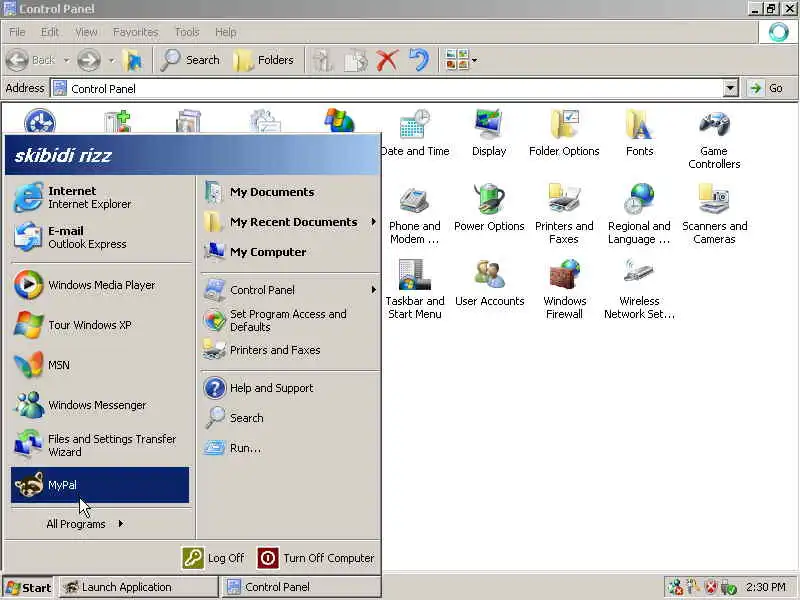Screen dimensions: 800x600
Task: Click the Start button
Action: pyautogui.click(x=29, y=588)
